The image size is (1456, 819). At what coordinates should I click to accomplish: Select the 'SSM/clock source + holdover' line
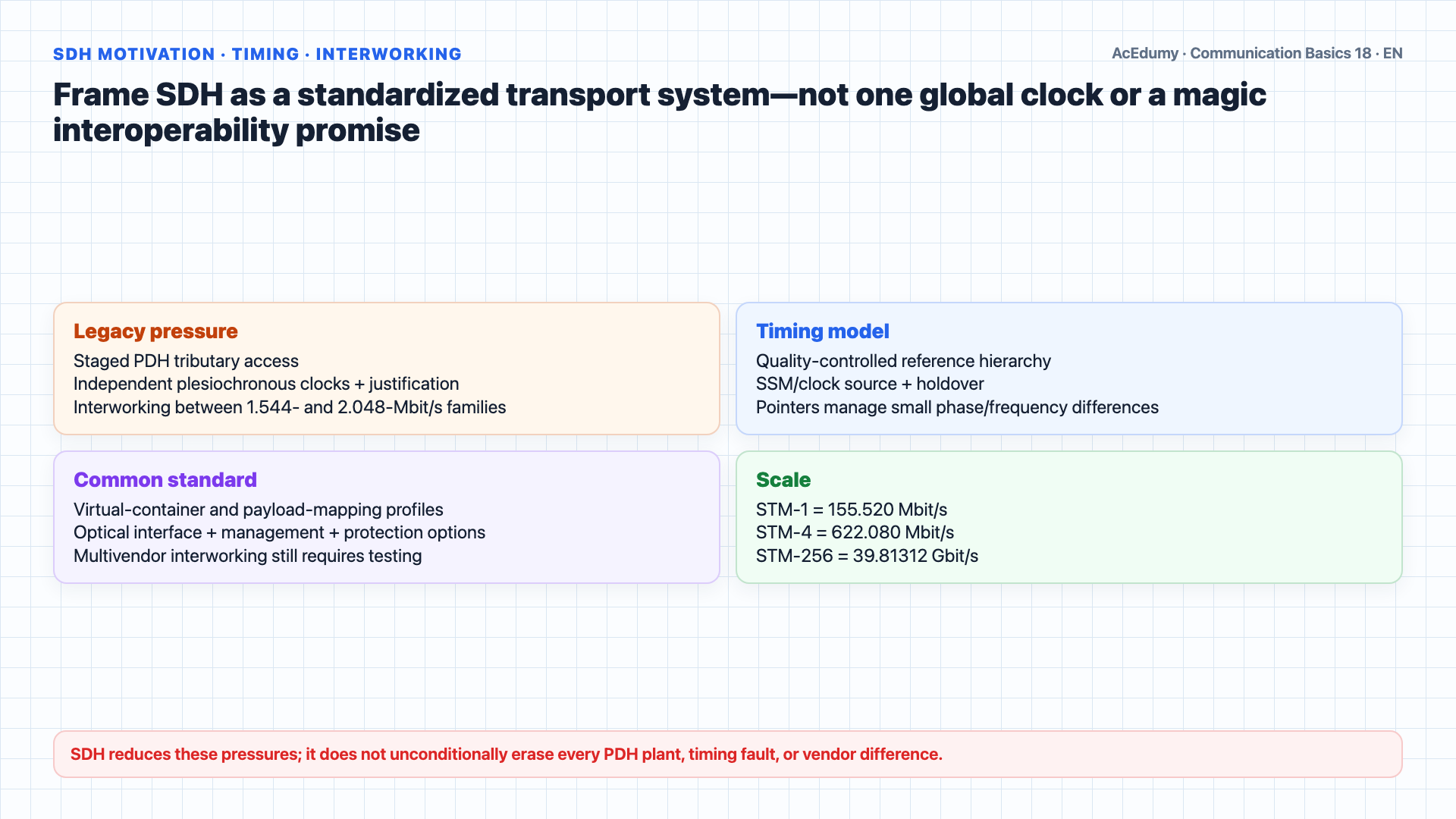(x=870, y=384)
